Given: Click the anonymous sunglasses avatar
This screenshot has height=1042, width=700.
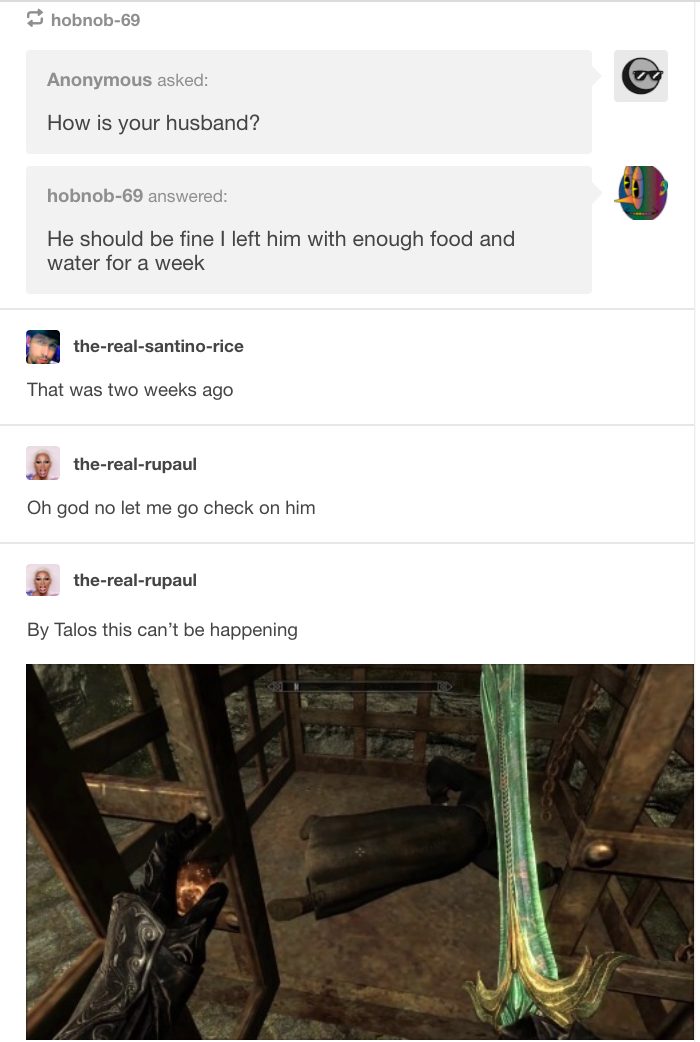Looking at the screenshot, I should click(640, 76).
